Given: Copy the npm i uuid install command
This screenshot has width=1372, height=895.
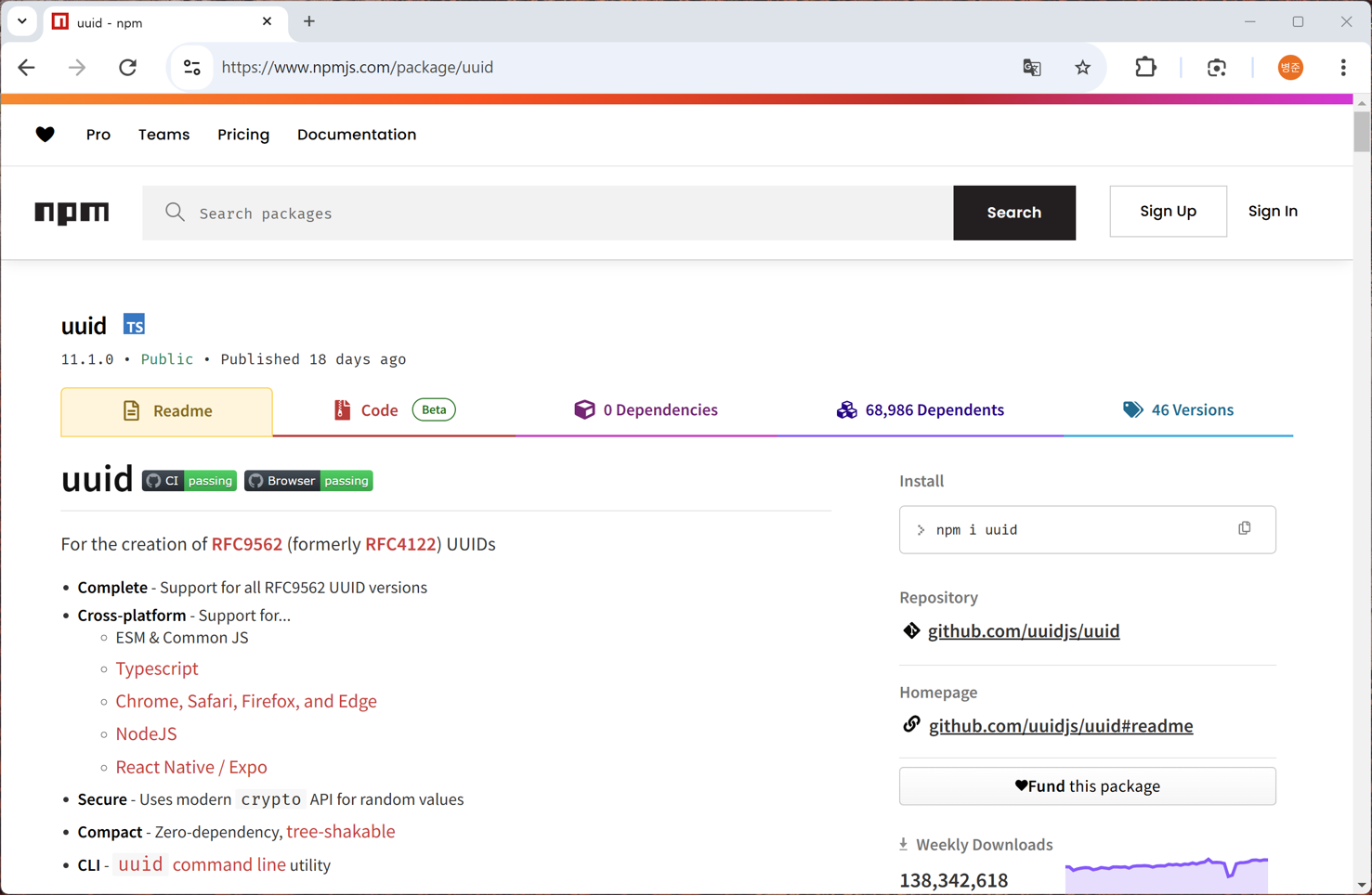Looking at the screenshot, I should point(1245,528).
